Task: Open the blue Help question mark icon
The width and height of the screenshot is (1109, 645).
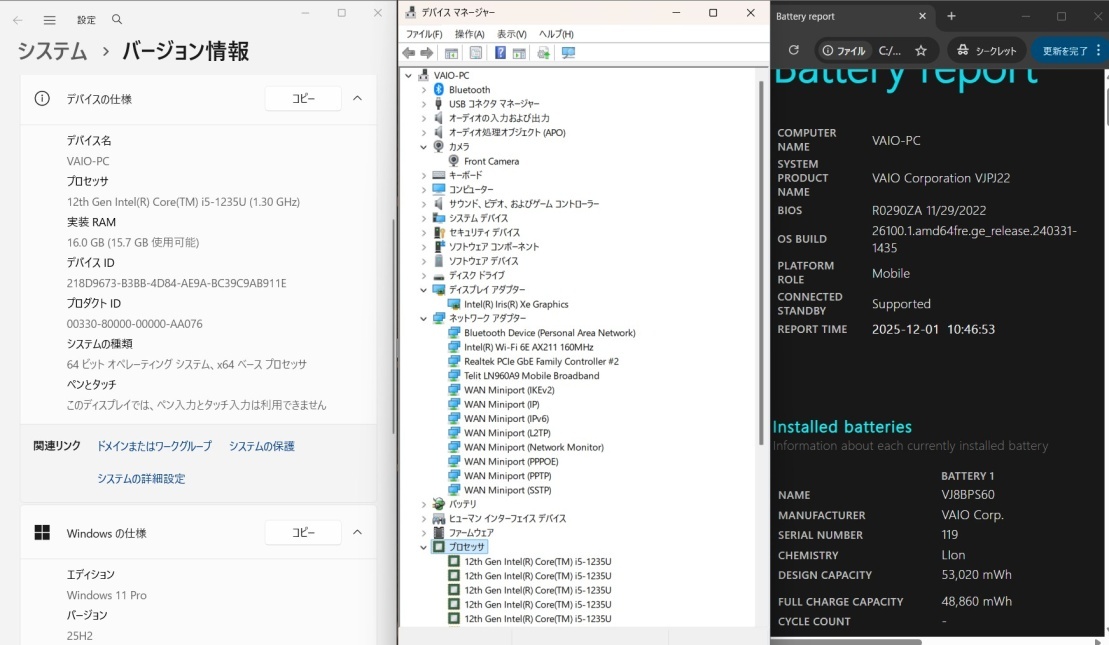Action: click(x=500, y=53)
